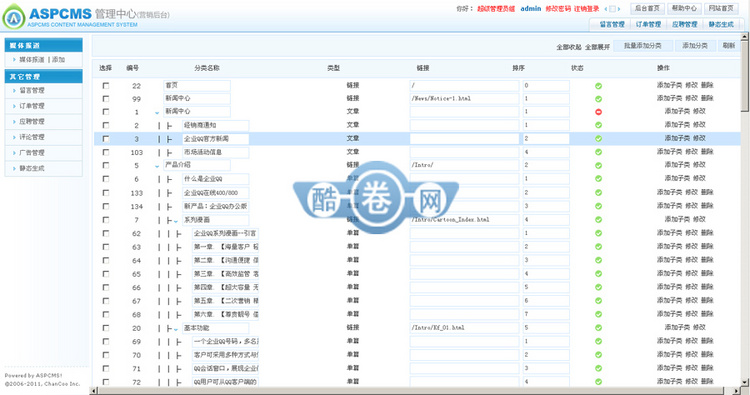Click the status icon for row 6
This screenshot has height=395, width=750.
(x=598, y=179)
